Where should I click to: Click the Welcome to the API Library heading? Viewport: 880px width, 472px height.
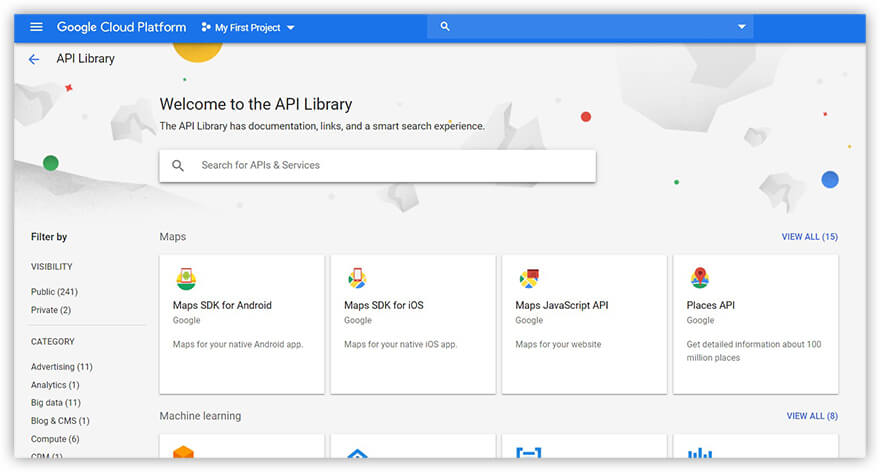coord(256,104)
